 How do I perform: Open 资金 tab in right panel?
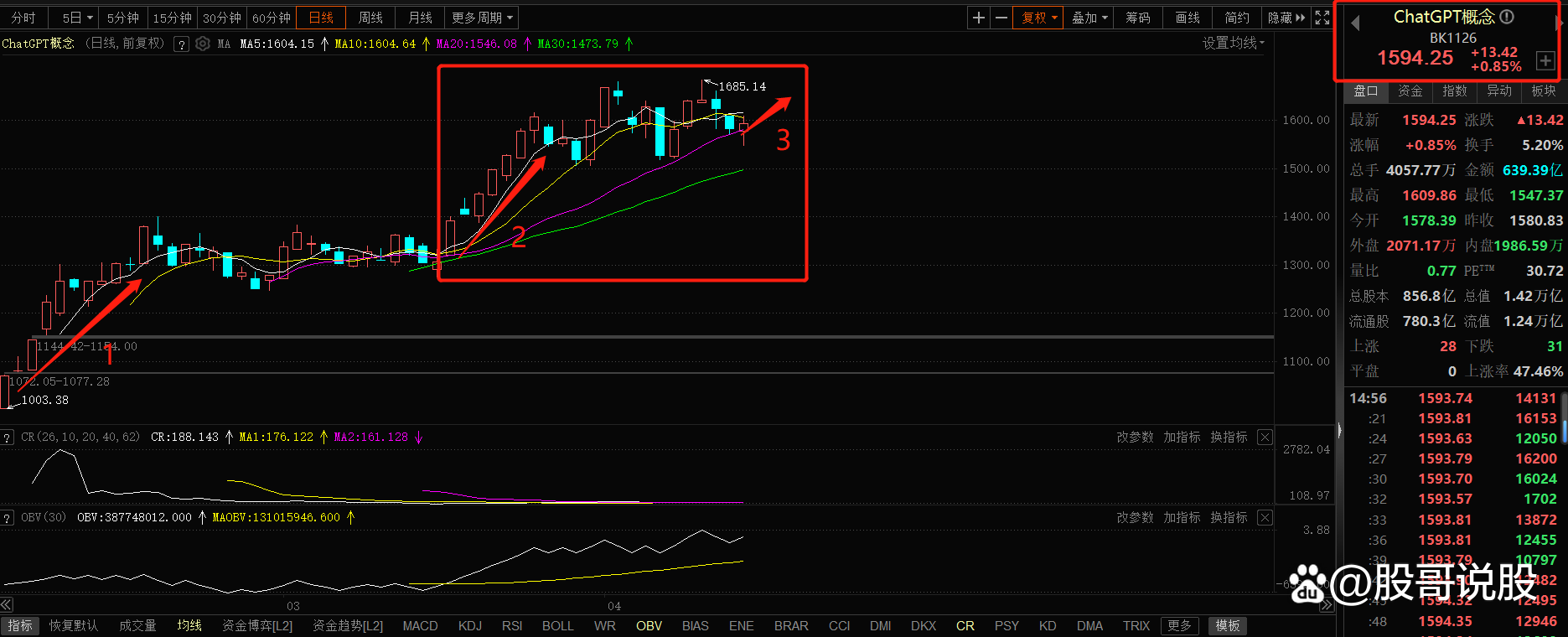point(1410,91)
